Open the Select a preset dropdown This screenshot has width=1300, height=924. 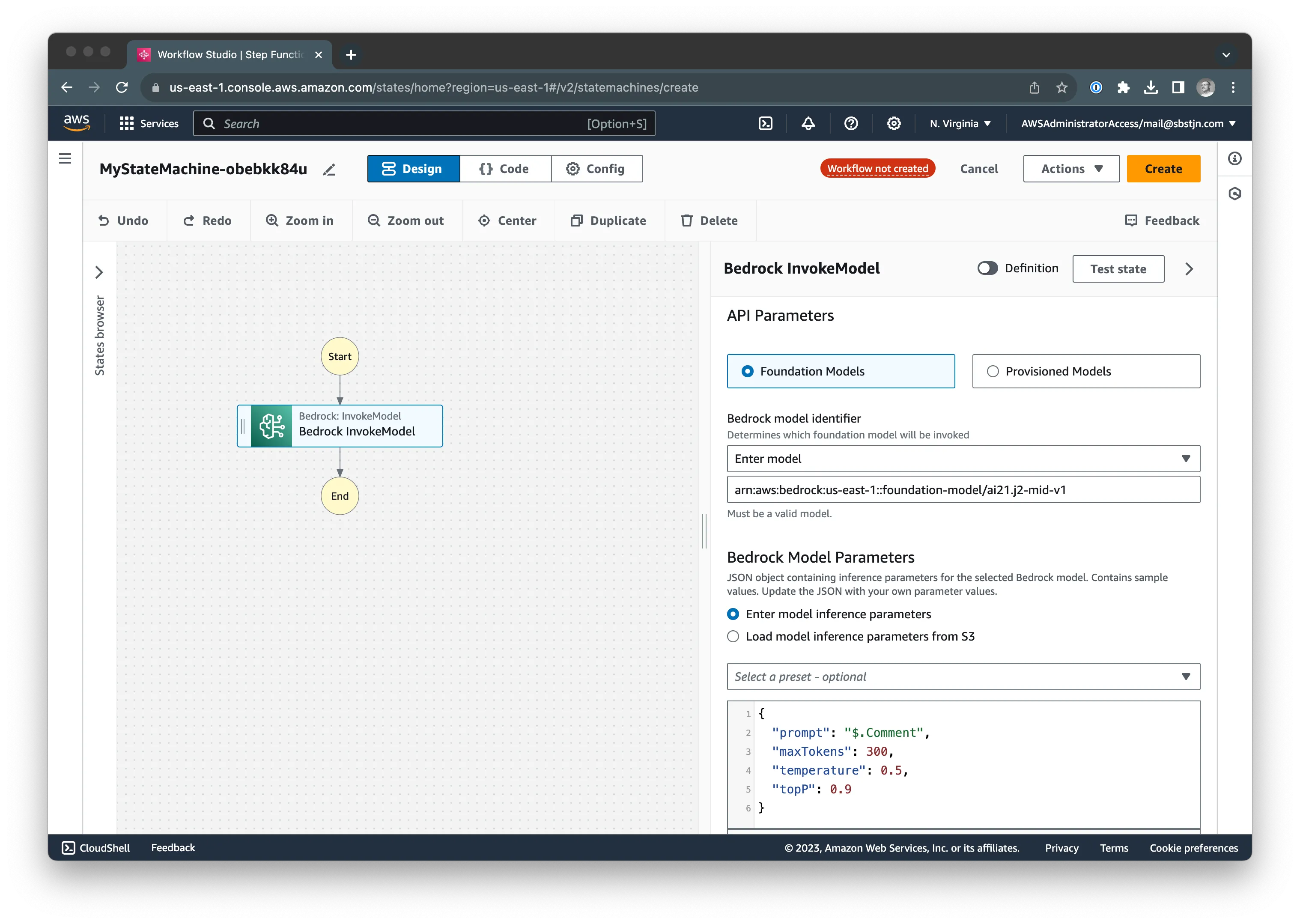[963, 677]
